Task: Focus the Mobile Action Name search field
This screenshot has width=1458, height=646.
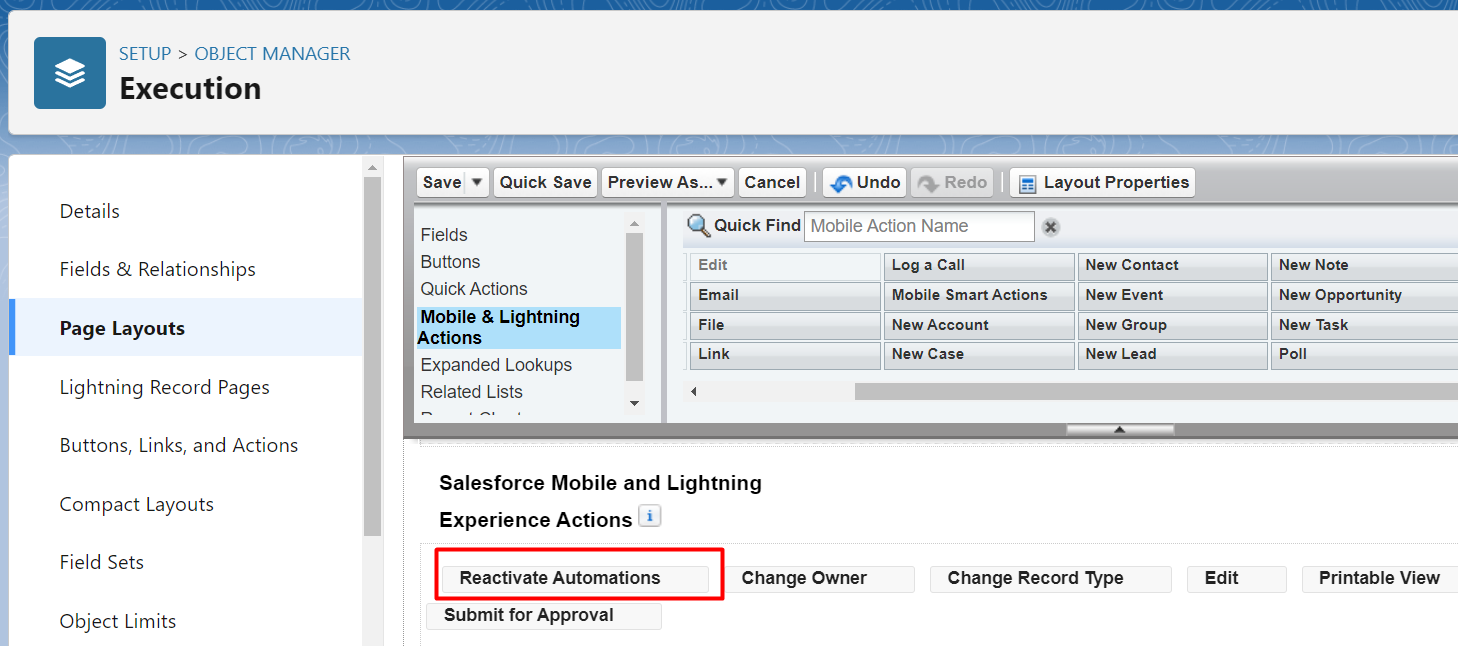Action: [x=918, y=226]
